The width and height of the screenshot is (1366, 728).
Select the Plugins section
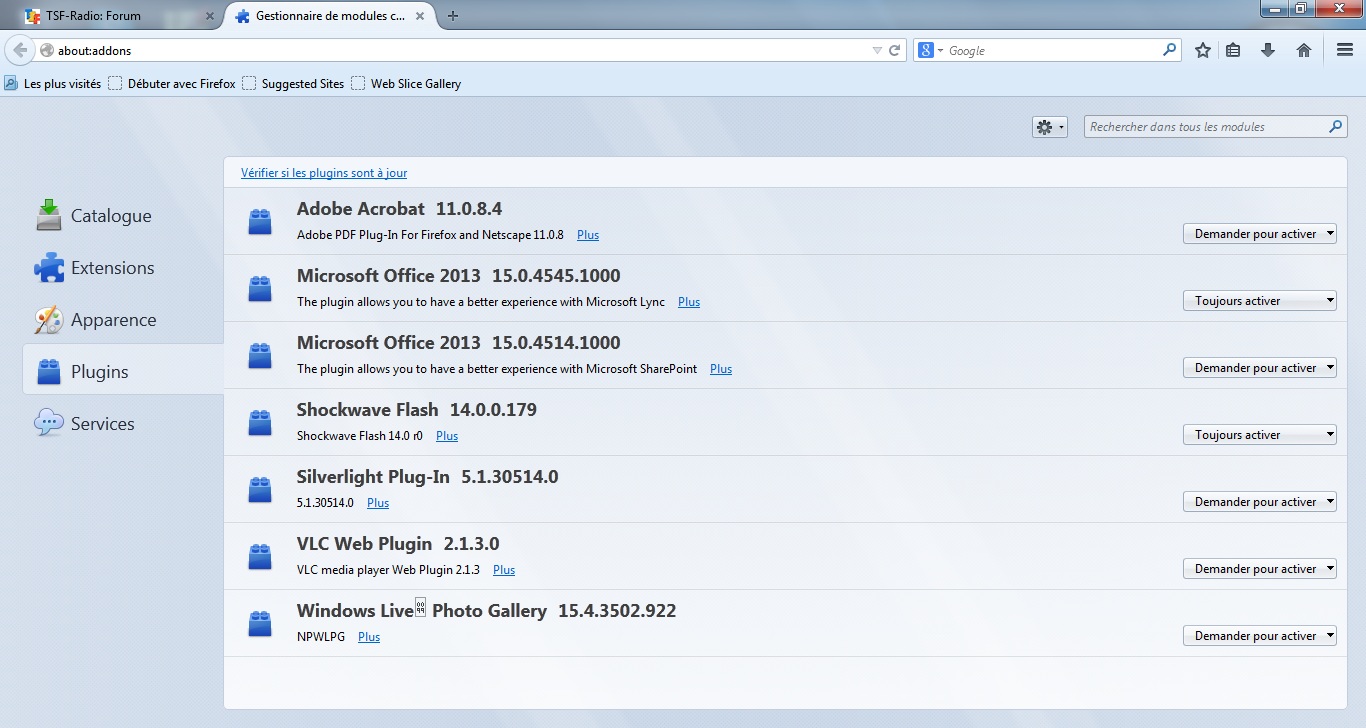click(122, 372)
